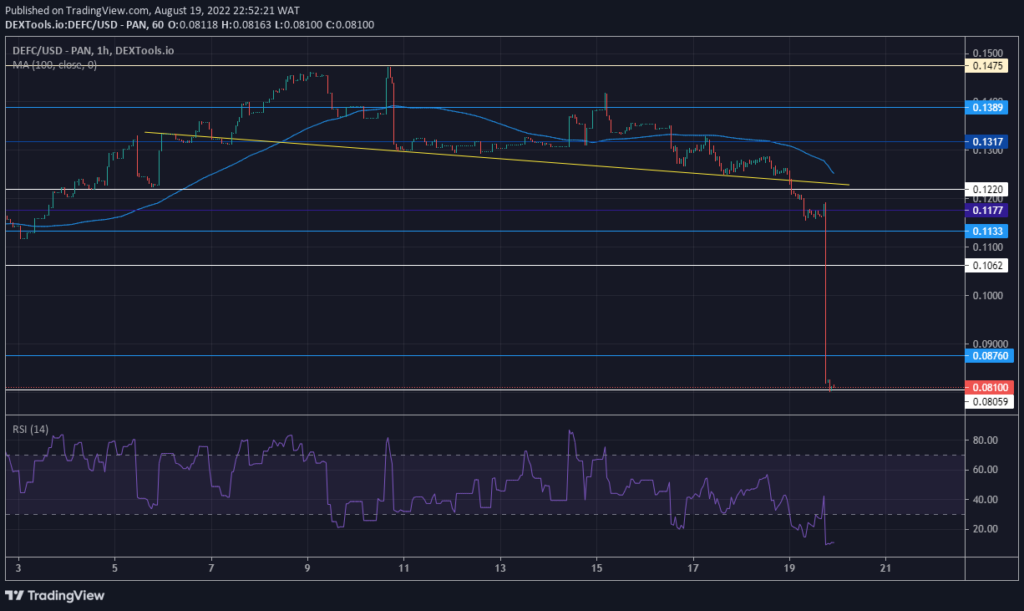Viewport: 1024px width, 611px height.
Task: Click date label 17 on time axis
Action: 693,568
